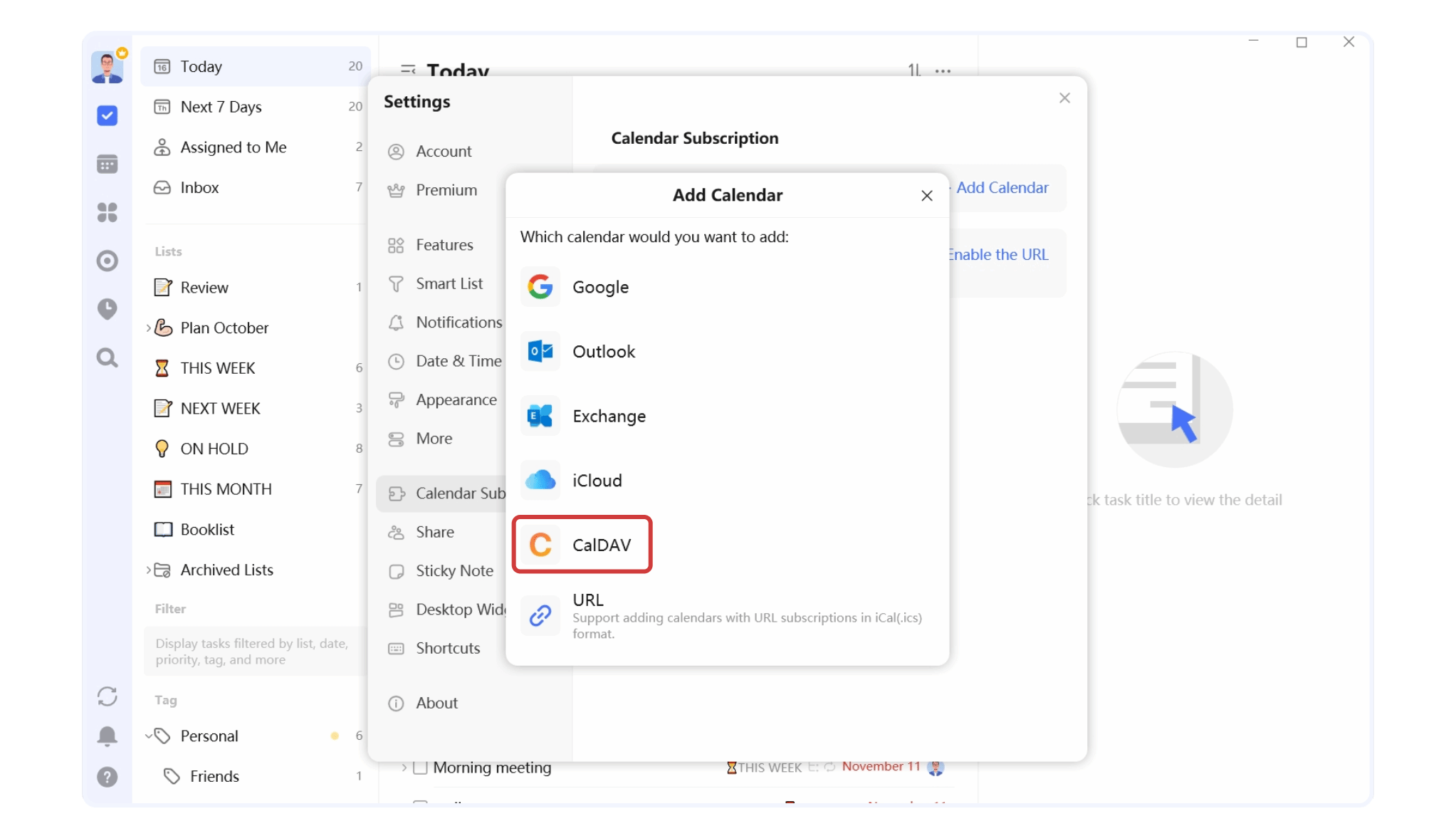Image resolution: width=1456 pixels, height=831 pixels.
Task: Open the Calendar view sidebar icon
Action: 108,164
